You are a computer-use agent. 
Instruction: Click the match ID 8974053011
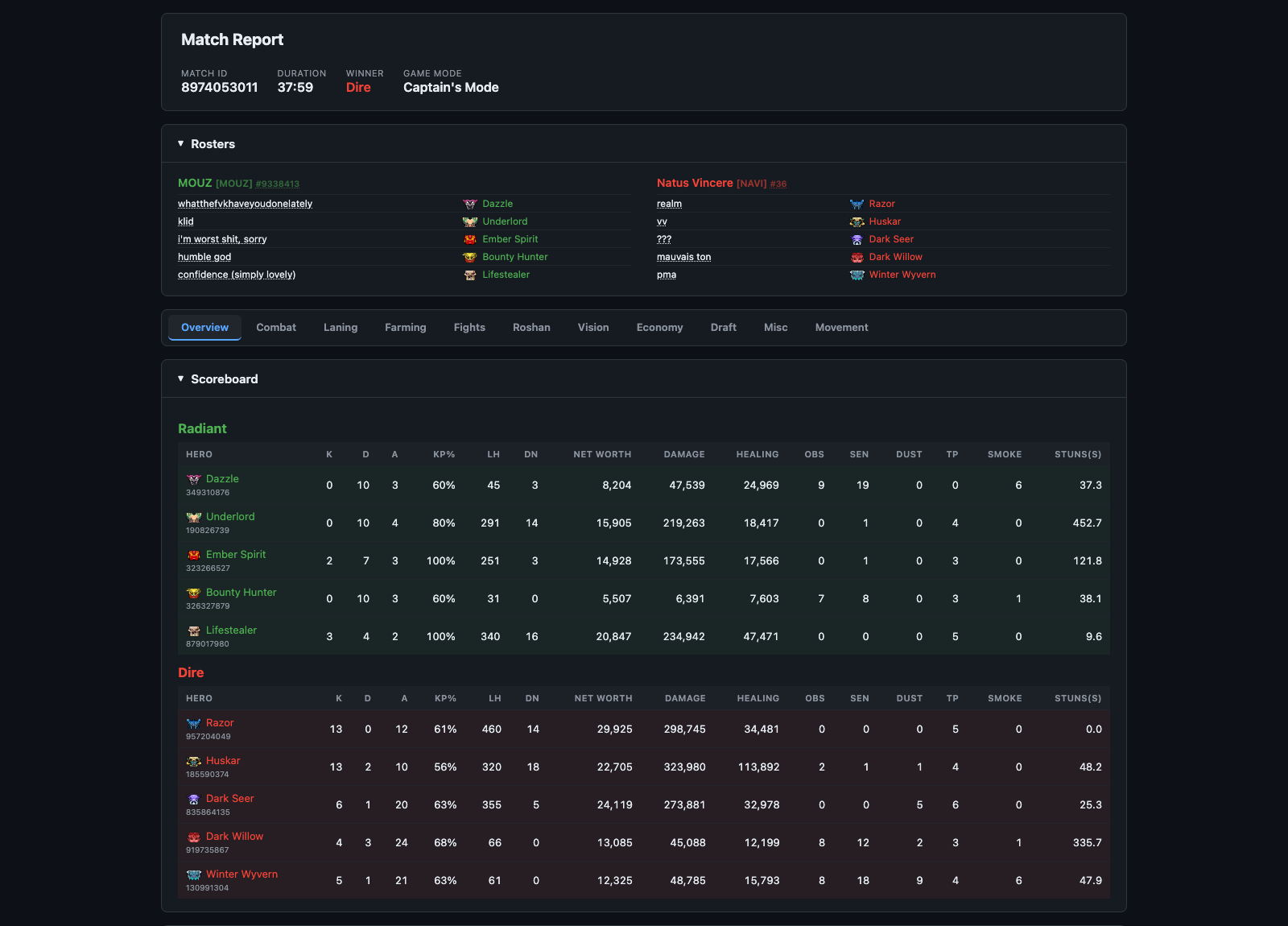coord(220,88)
